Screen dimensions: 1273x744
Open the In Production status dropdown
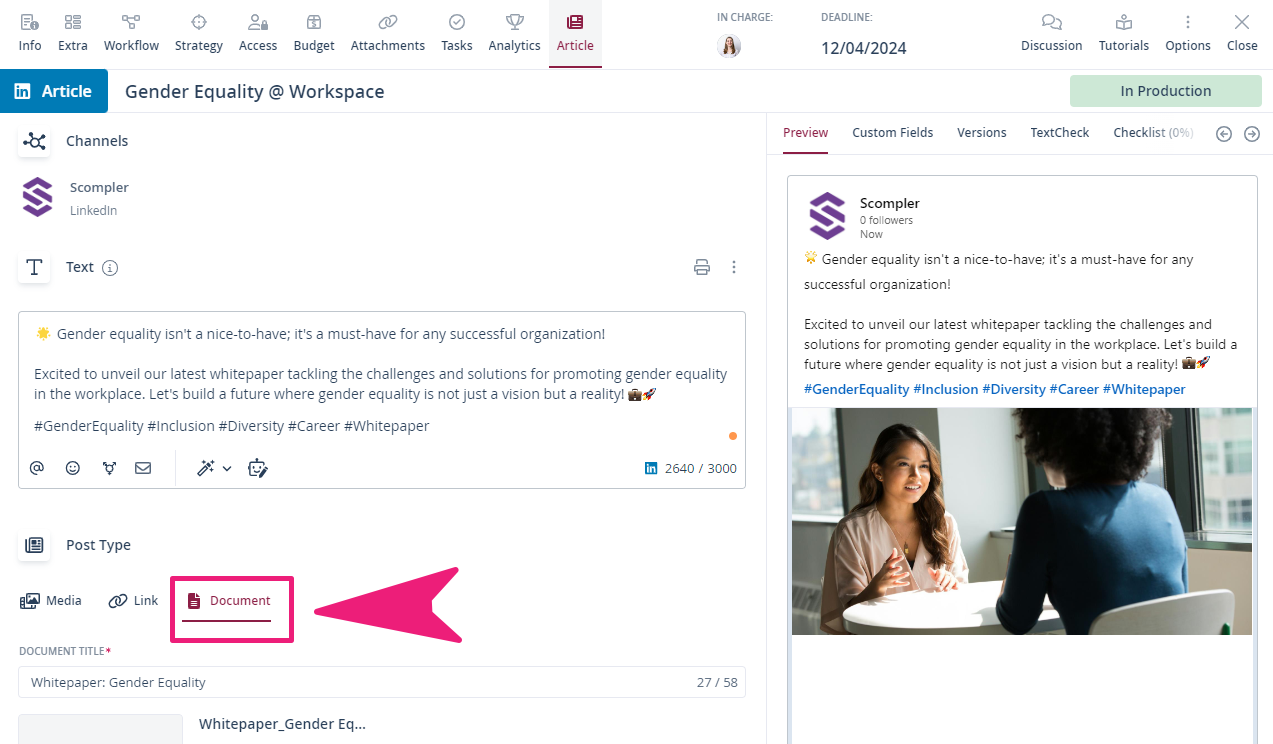tap(1165, 91)
